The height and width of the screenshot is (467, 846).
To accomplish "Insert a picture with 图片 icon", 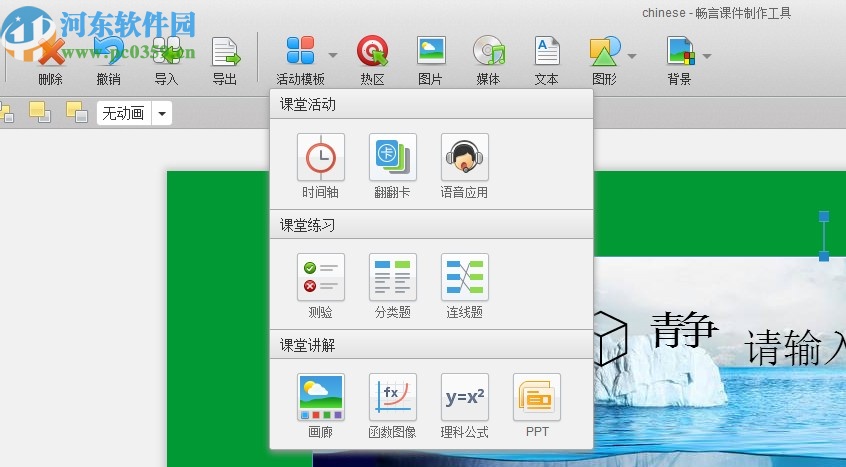I will click(x=431, y=51).
